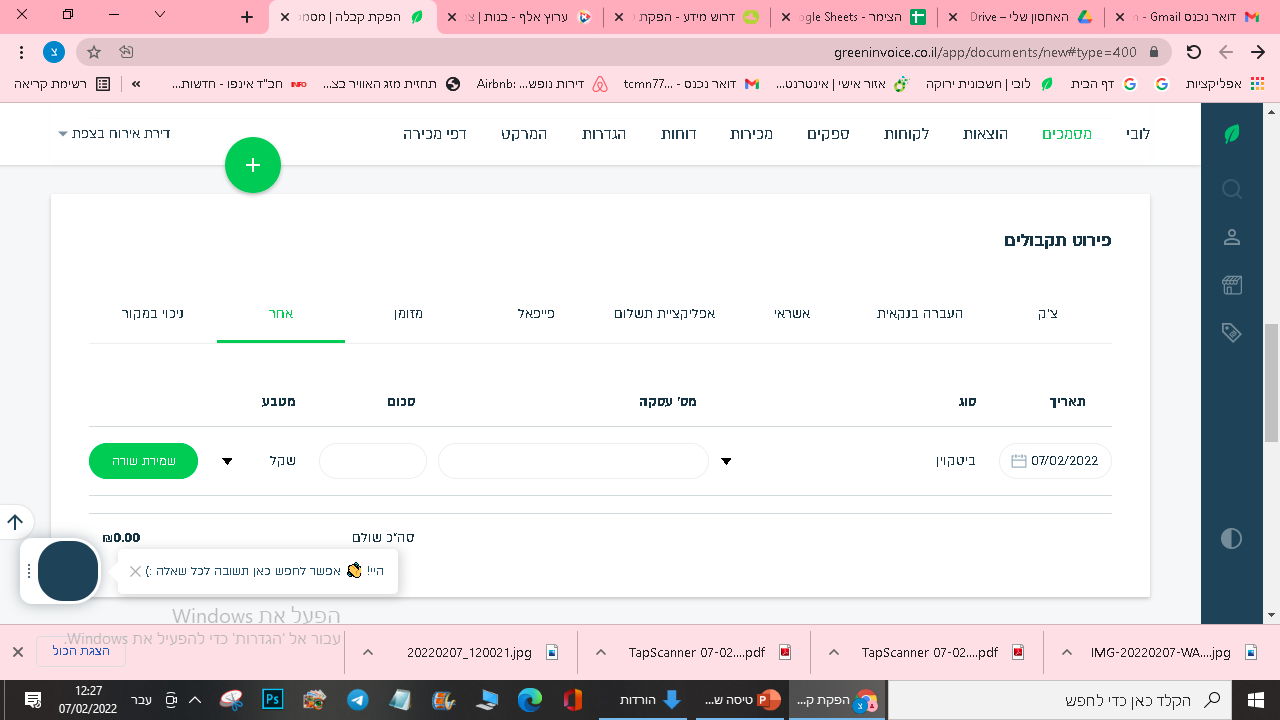Open the user profile icon in sidebar

click(1232, 237)
